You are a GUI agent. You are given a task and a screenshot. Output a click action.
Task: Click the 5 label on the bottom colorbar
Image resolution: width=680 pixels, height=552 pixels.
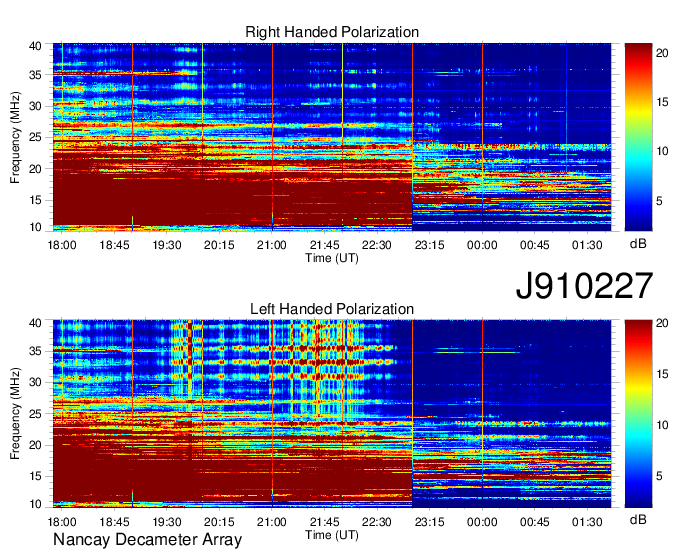pos(659,477)
